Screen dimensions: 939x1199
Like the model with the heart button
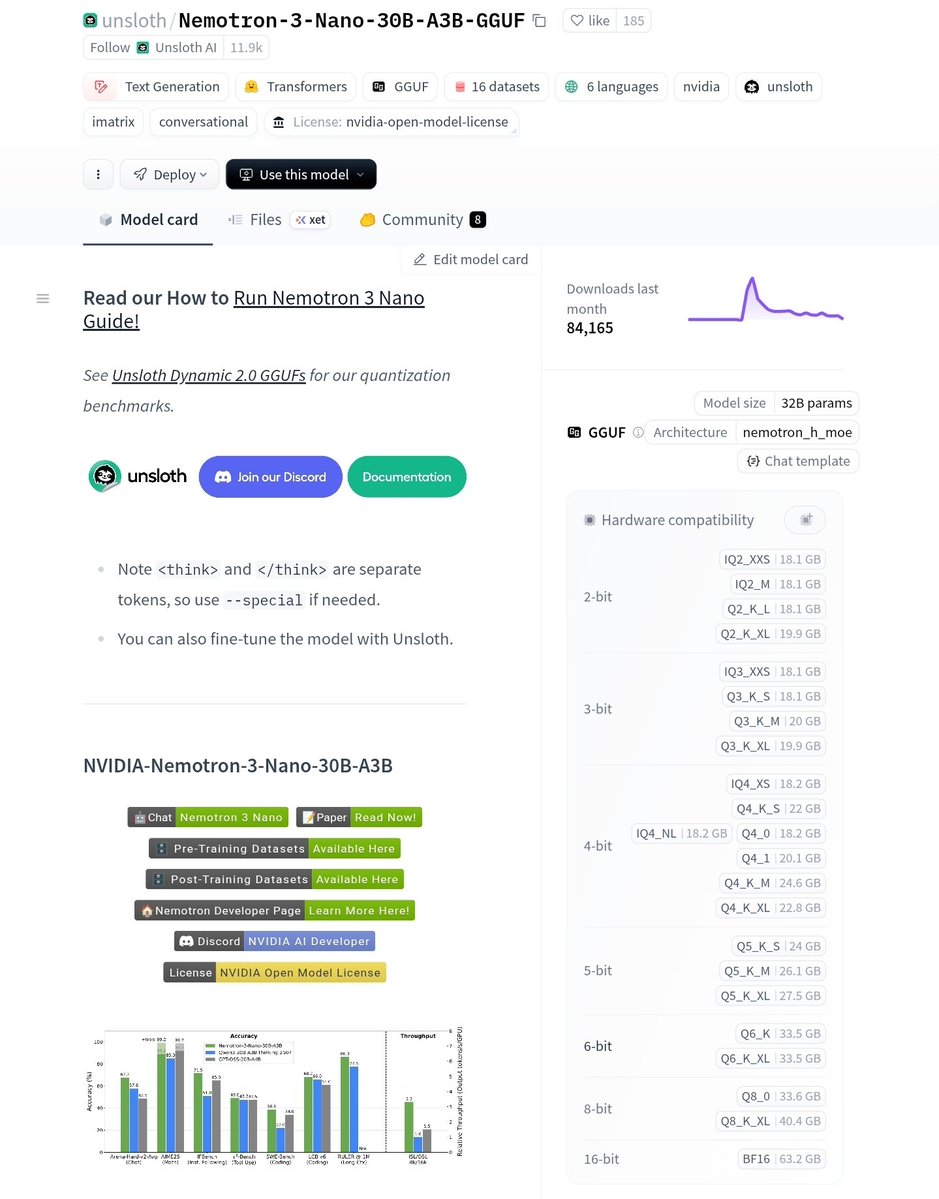coord(590,21)
